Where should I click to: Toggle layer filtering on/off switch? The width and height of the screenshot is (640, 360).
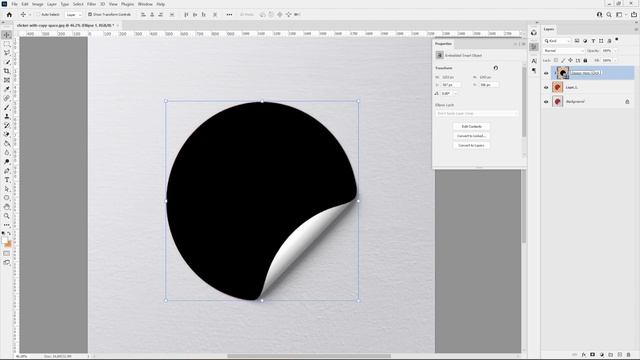[x=617, y=40]
